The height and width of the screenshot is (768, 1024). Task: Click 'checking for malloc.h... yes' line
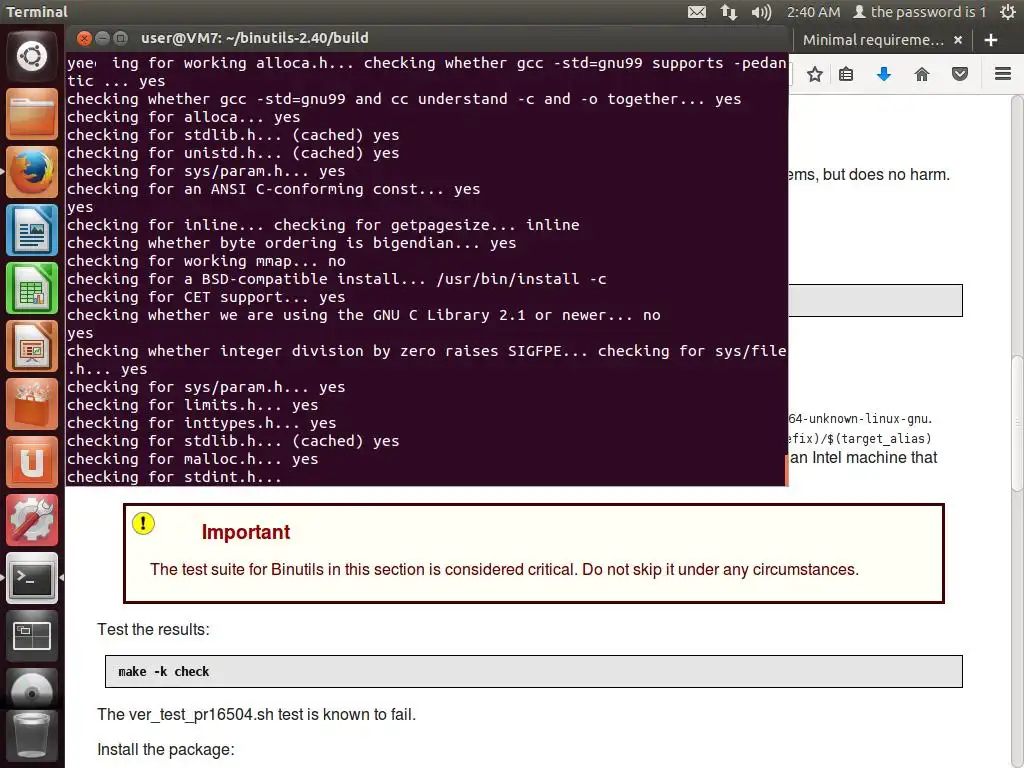point(193,459)
